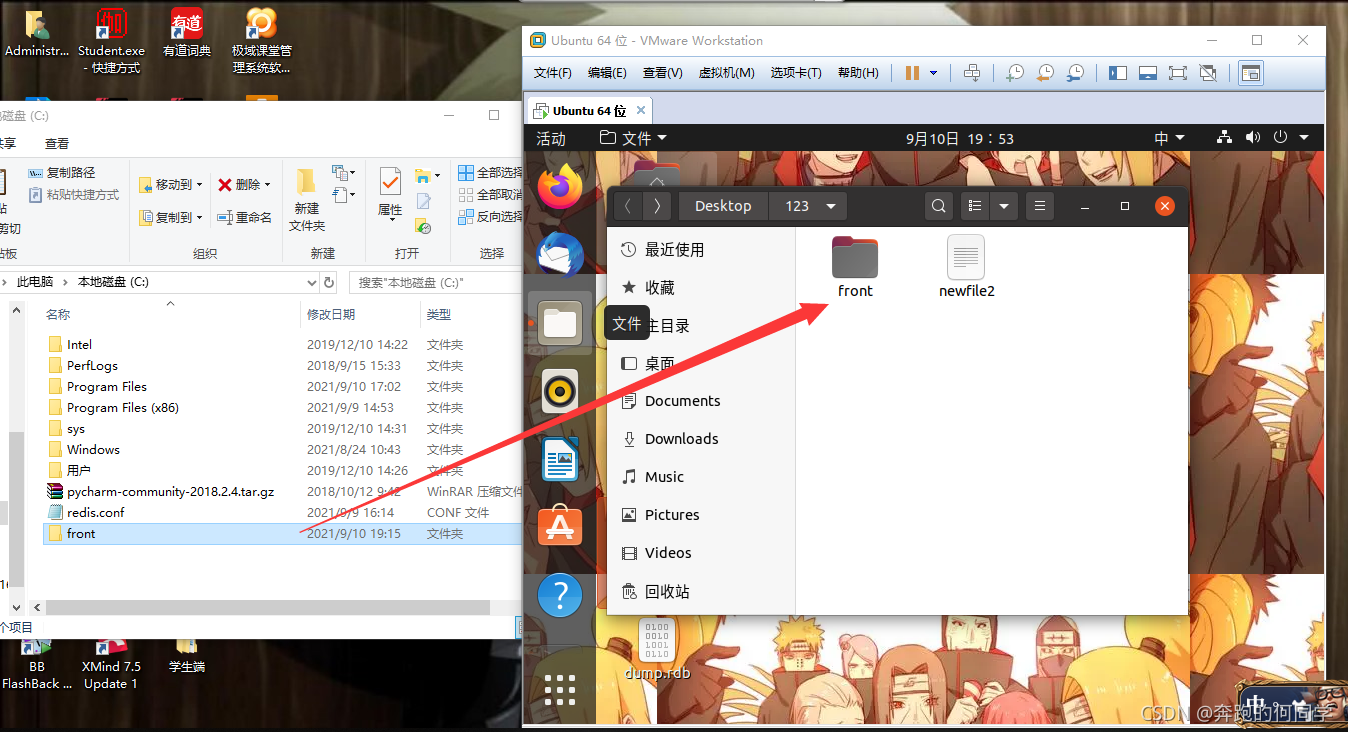
Task: Open Ubuntu Software store in the dock
Action: click(560, 527)
